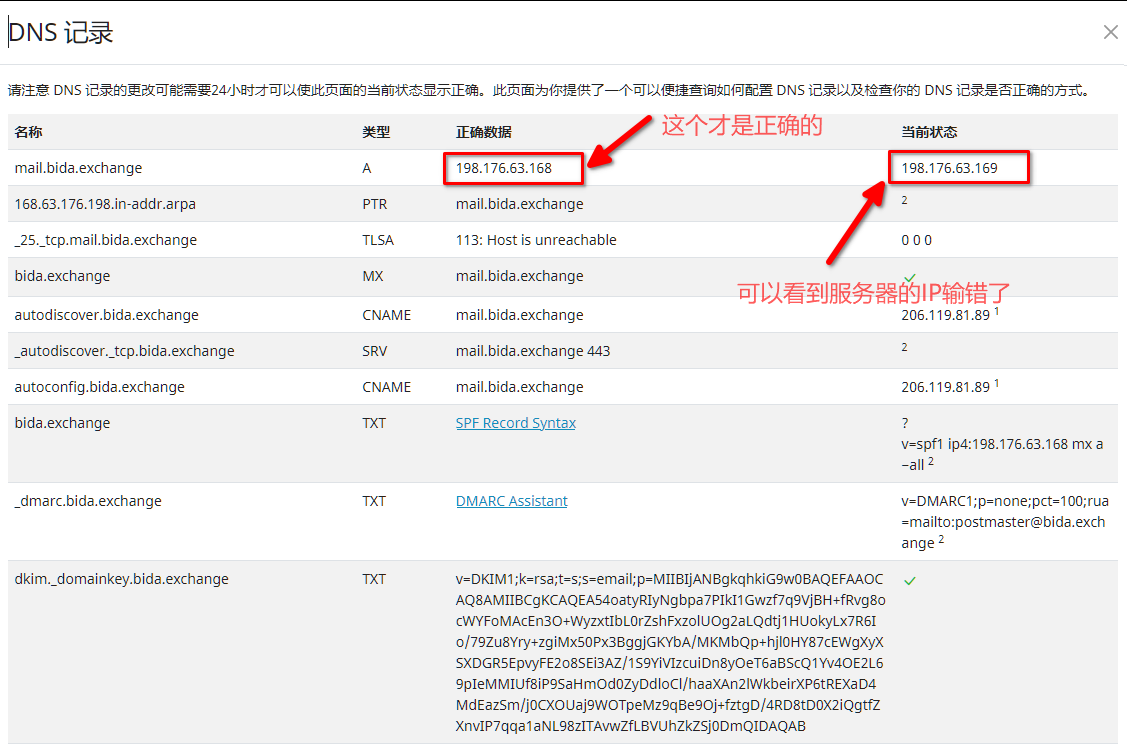Select the 168.63.176.198.in-addr.arpa record name

coord(105,204)
